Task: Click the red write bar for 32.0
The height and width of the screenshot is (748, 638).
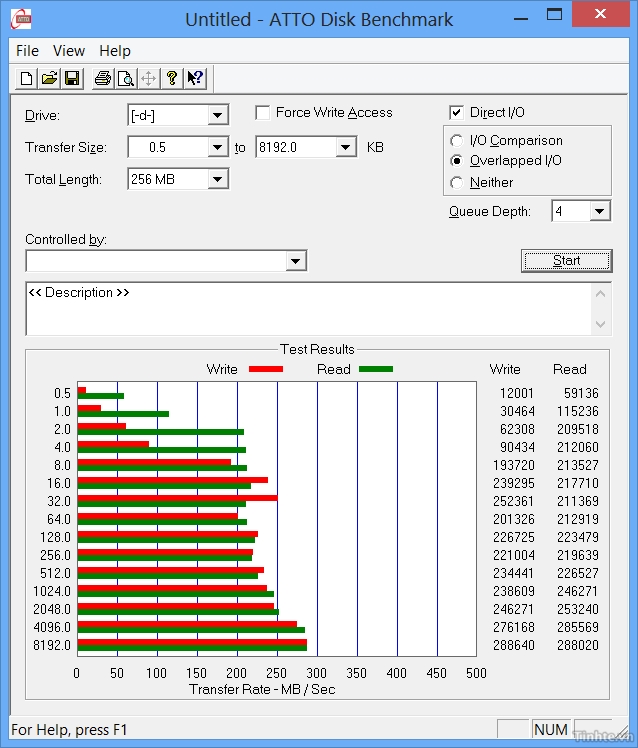Action: click(178, 498)
